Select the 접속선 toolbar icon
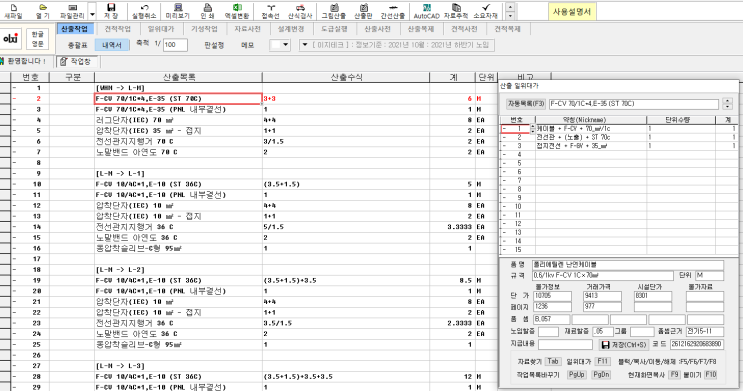 tap(271, 11)
